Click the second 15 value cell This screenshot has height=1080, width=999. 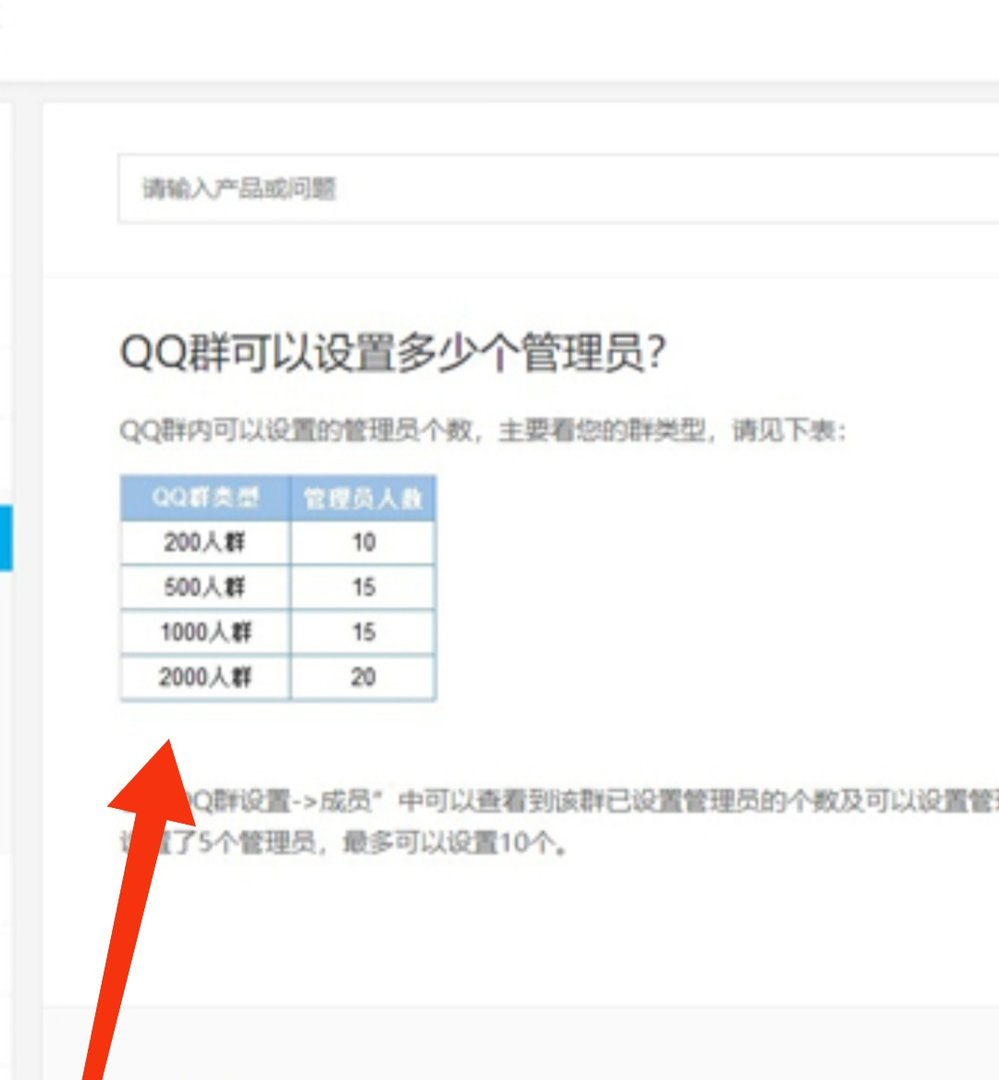click(x=362, y=632)
